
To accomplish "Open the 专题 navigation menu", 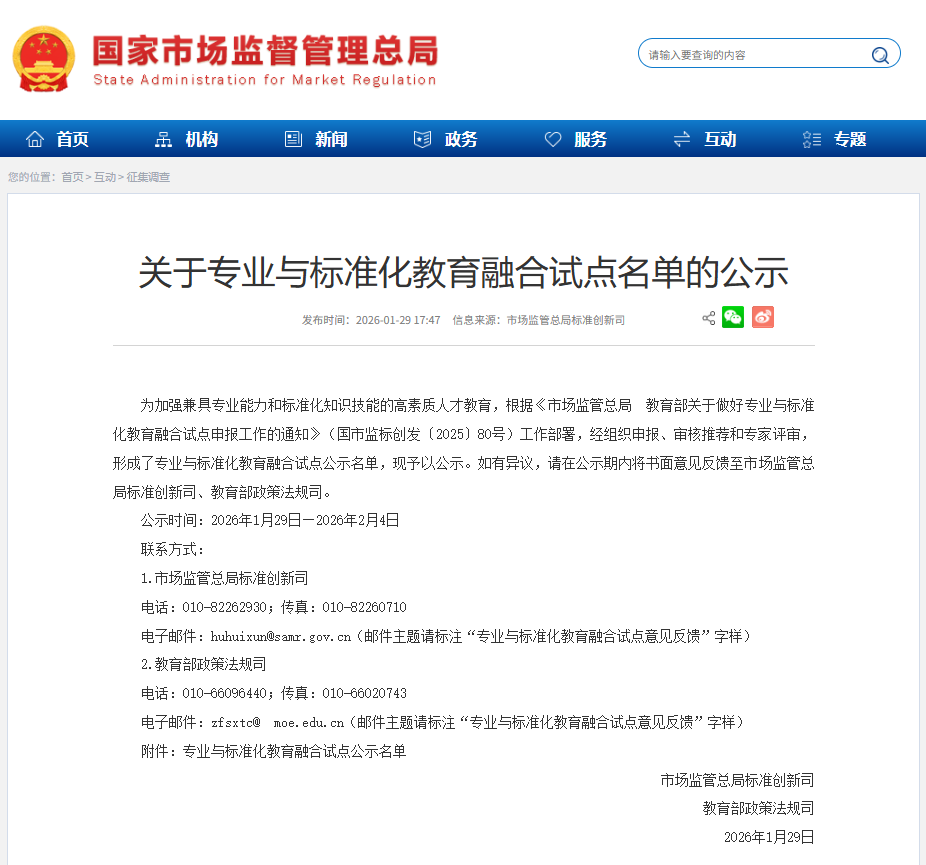I will point(849,139).
